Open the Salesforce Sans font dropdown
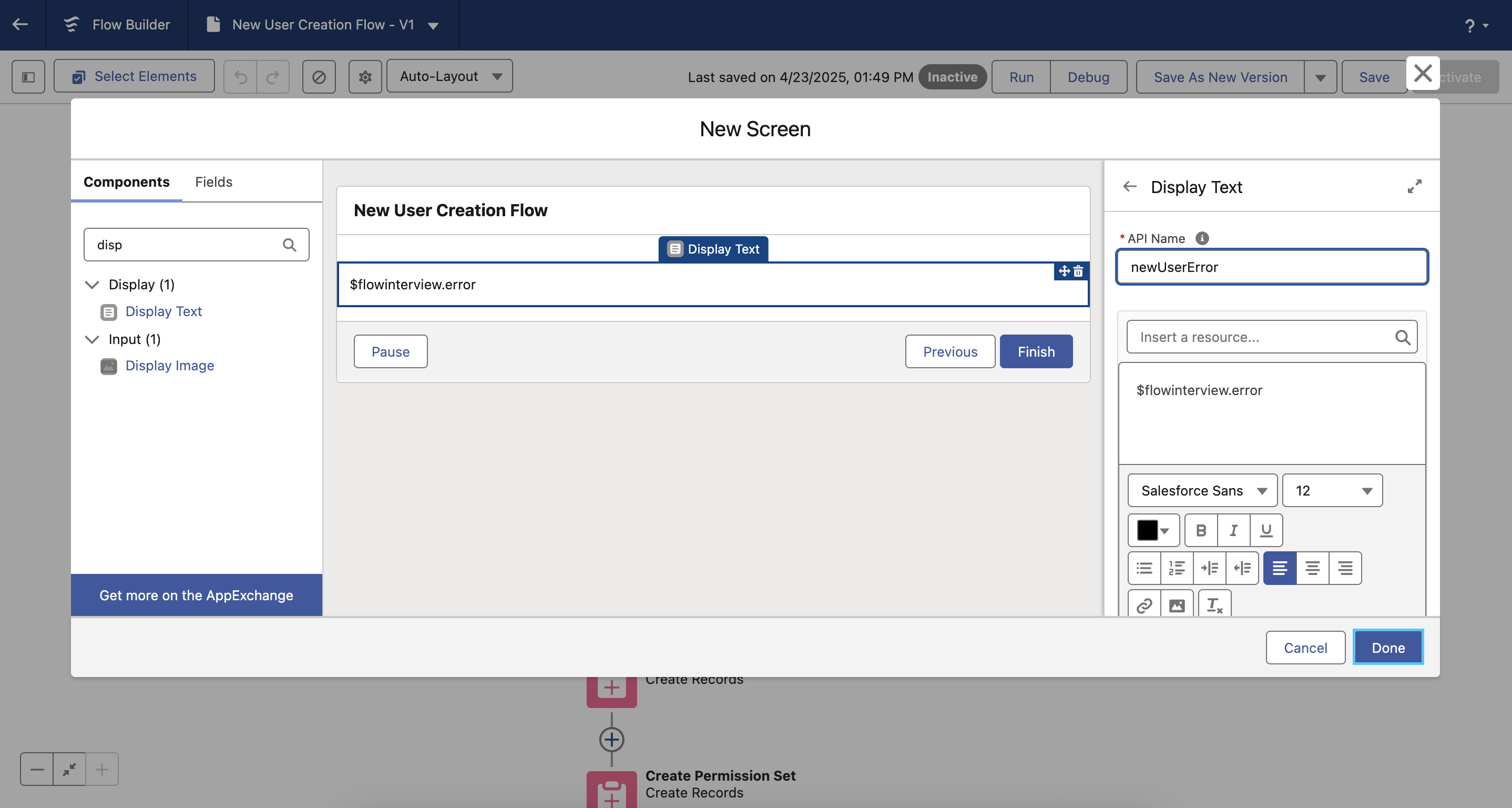 point(1201,490)
